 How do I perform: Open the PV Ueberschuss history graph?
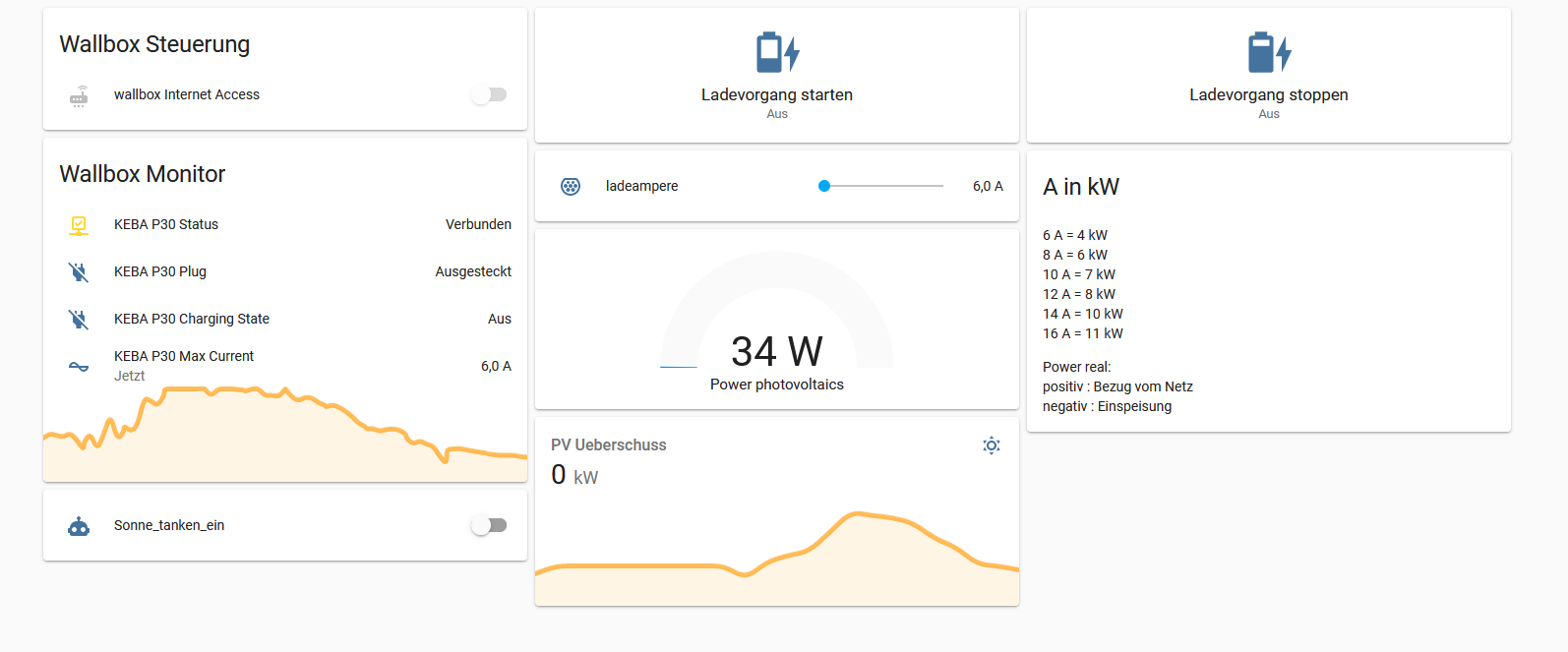point(777,558)
